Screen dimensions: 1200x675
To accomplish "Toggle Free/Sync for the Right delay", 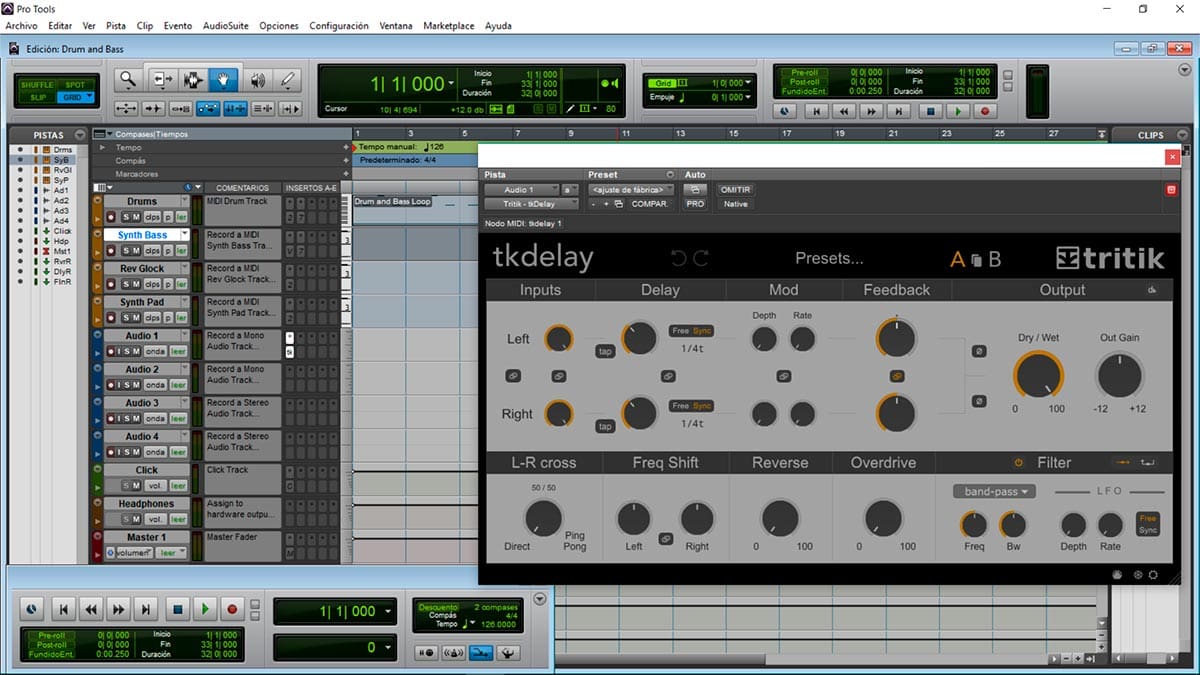I will tap(692, 406).
